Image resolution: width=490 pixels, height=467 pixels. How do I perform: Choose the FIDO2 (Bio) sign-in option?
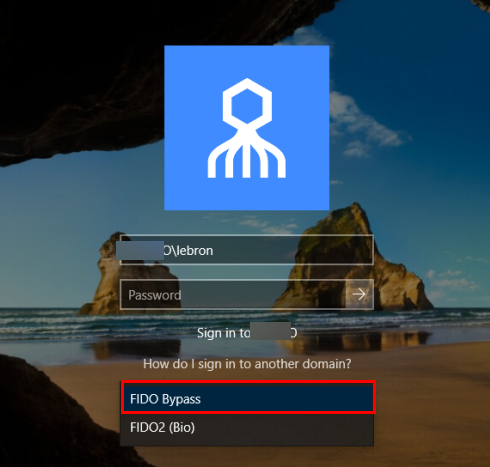[247, 428]
